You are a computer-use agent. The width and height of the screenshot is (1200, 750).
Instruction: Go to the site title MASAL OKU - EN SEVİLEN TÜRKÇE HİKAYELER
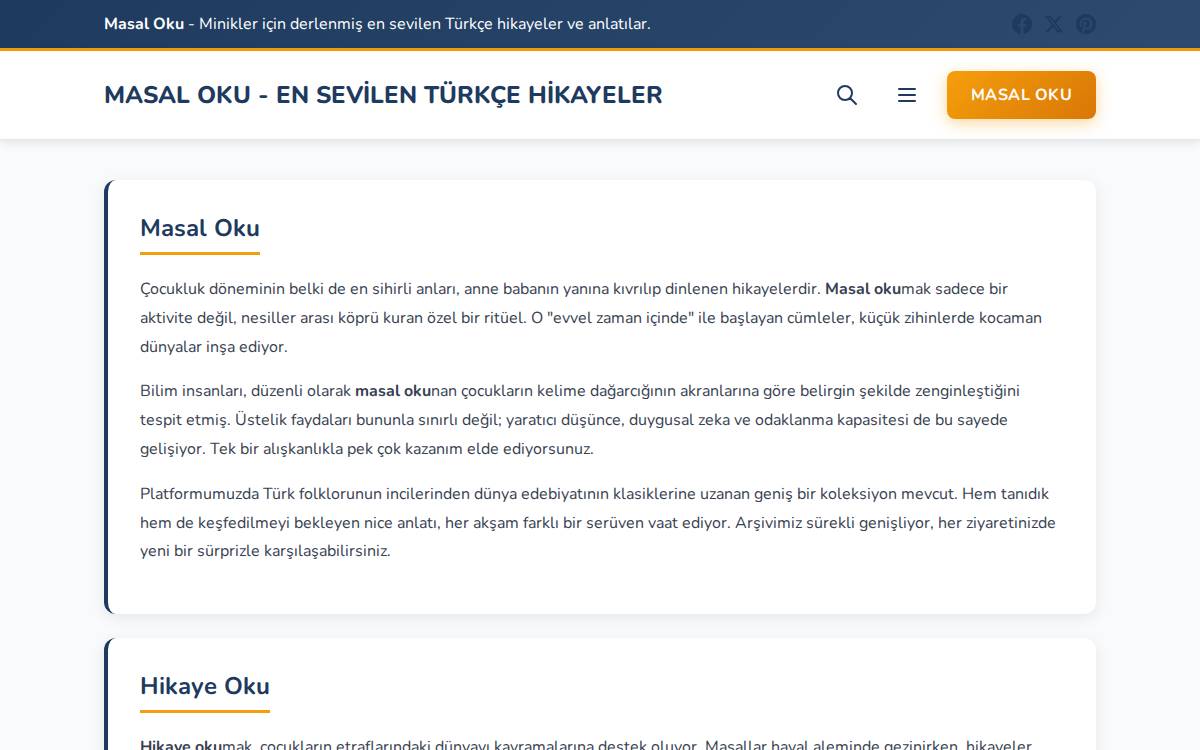(383, 95)
